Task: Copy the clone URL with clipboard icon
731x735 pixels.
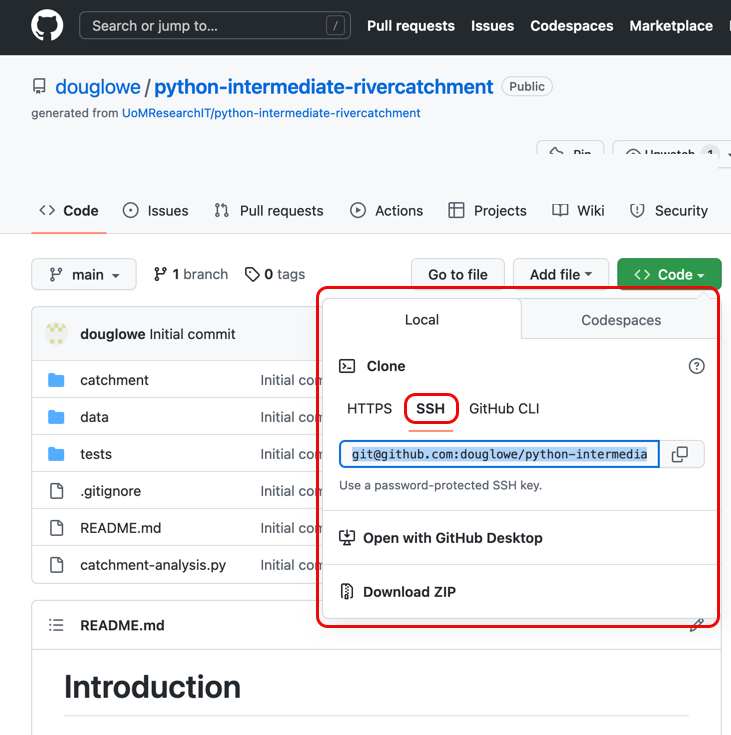Action: [680, 454]
